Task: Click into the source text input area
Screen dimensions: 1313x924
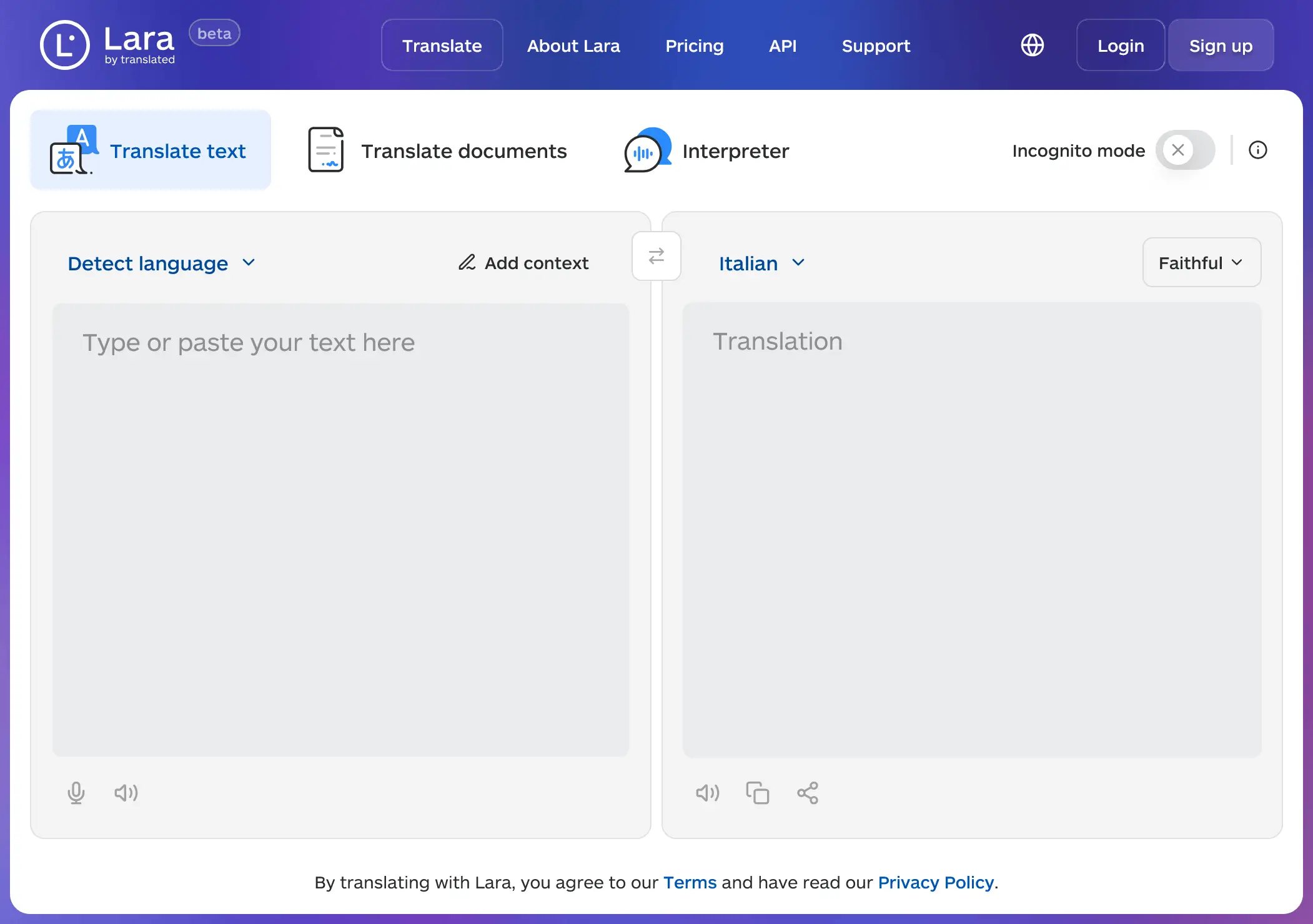Action: point(340,529)
